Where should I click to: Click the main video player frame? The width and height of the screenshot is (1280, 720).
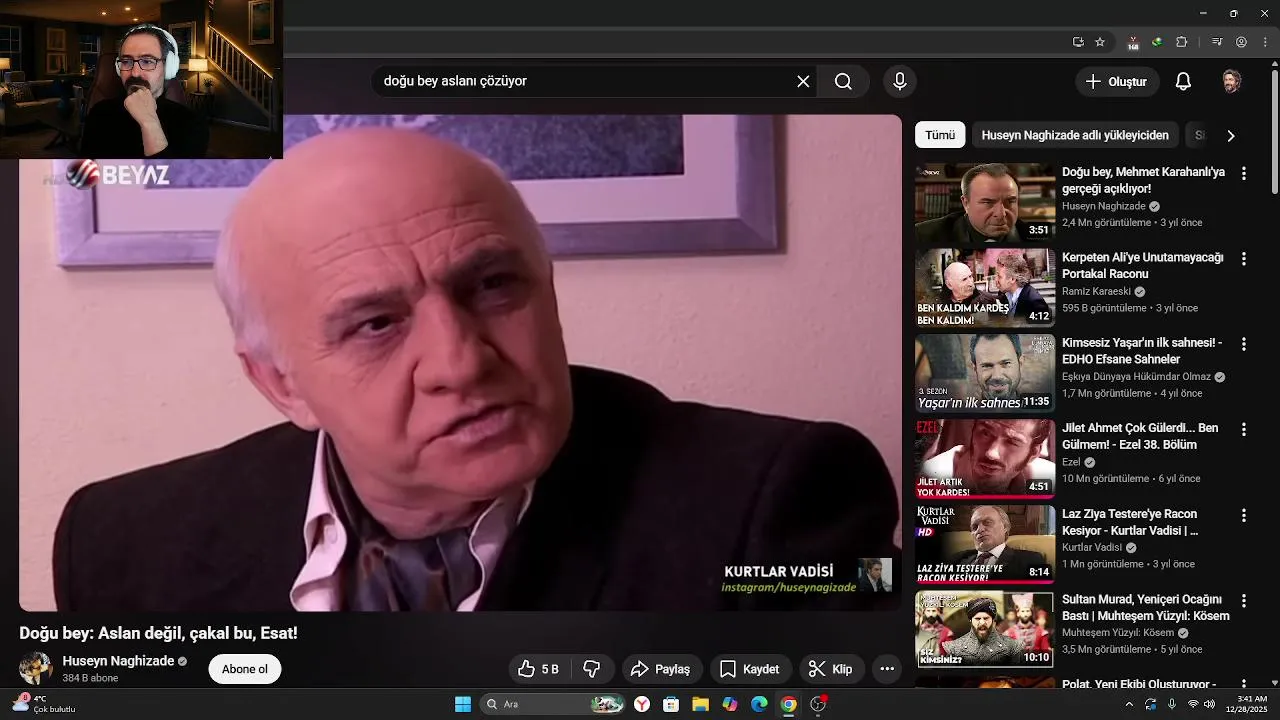click(460, 362)
